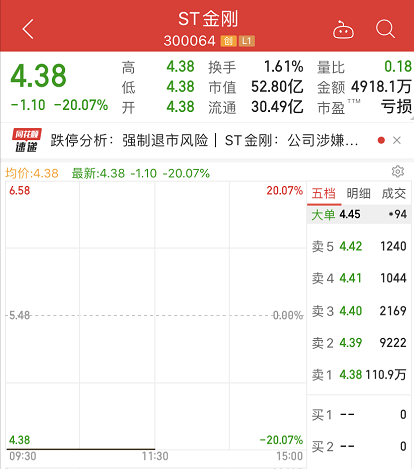Select the 卖1 4.38 order row
The image size is (414, 469).
click(x=359, y=375)
